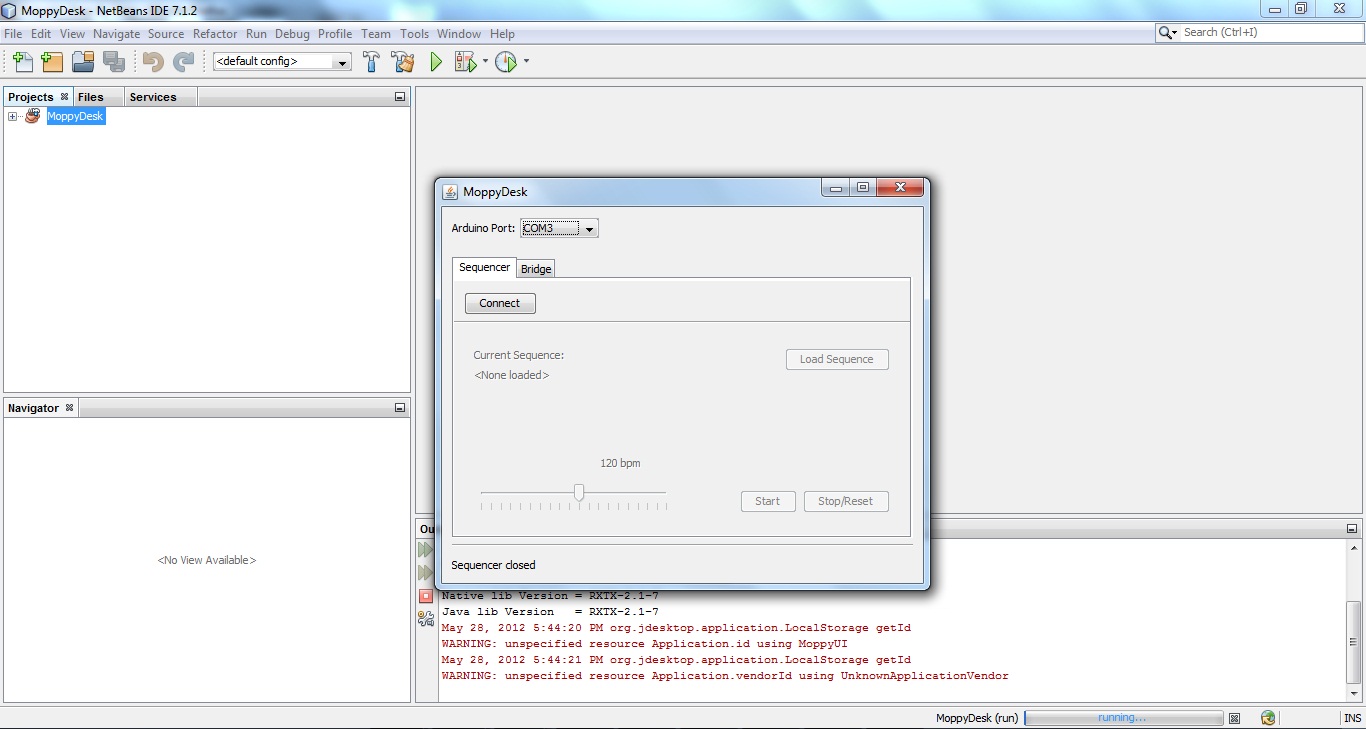Close the Projects tab
The height and width of the screenshot is (729, 1366).
pos(65,97)
